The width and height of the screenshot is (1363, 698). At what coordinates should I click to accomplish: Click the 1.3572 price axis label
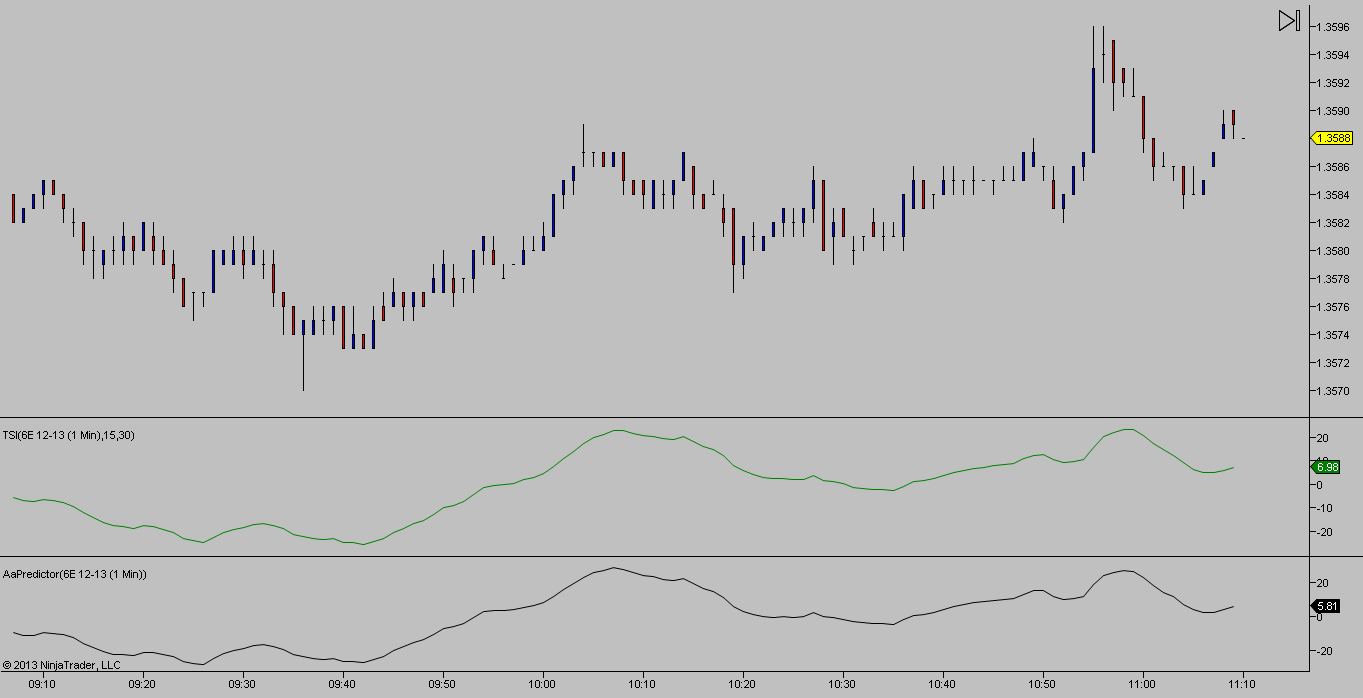[1335, 363]
